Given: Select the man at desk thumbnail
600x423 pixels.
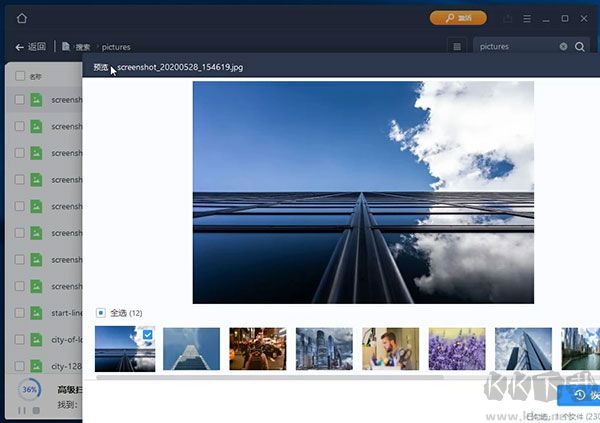Looking at the screenshot, I should tap(390, 349).
